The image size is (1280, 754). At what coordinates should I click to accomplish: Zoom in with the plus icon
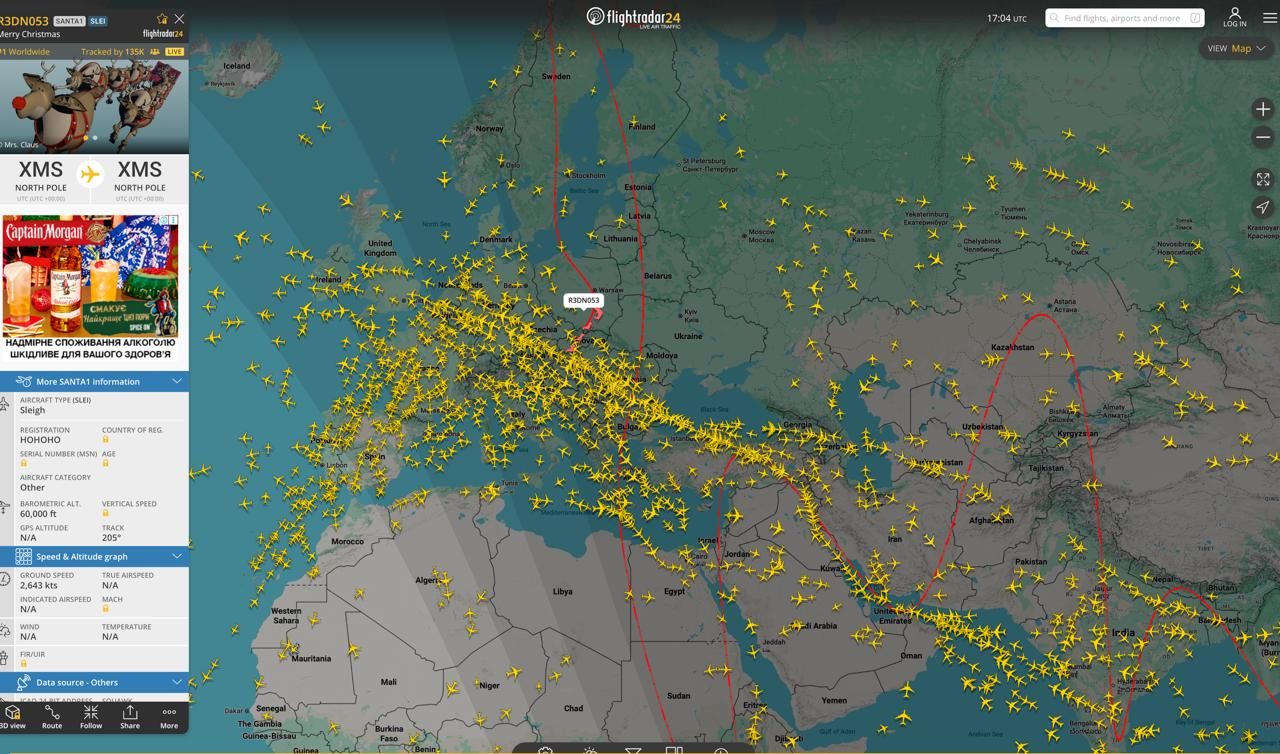(1262, 108)
